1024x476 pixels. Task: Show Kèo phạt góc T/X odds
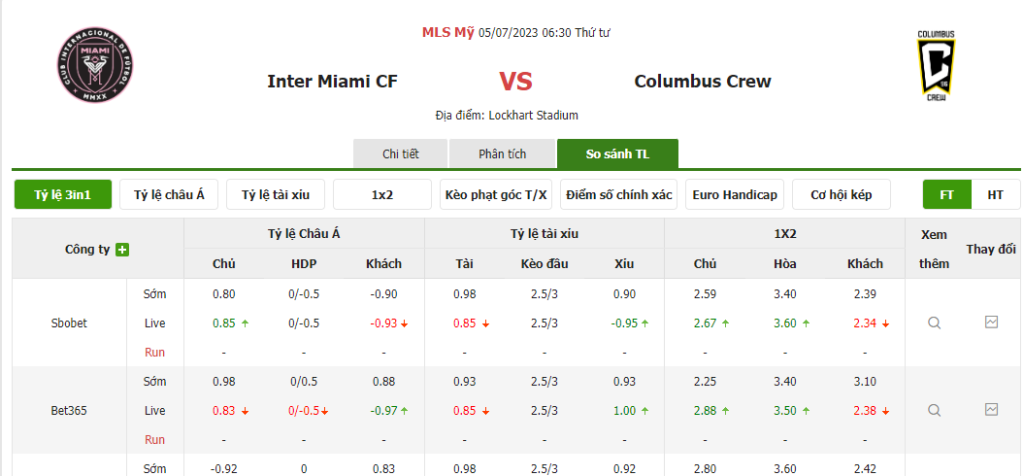click(496, 195)
